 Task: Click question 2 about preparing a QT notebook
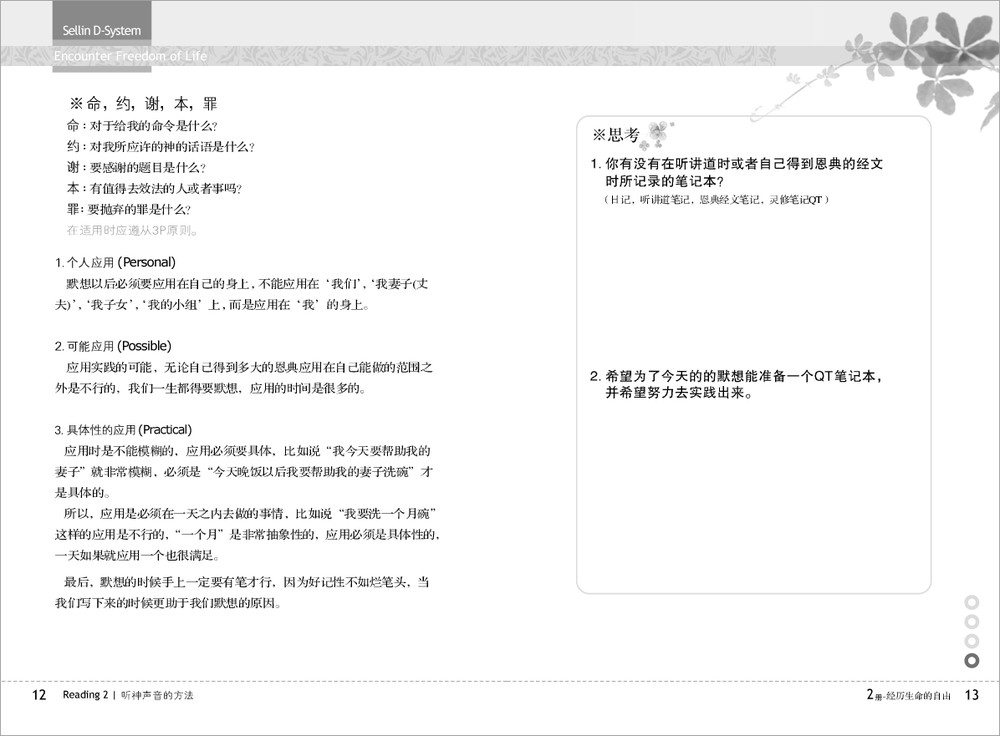(x=736, y=385)
